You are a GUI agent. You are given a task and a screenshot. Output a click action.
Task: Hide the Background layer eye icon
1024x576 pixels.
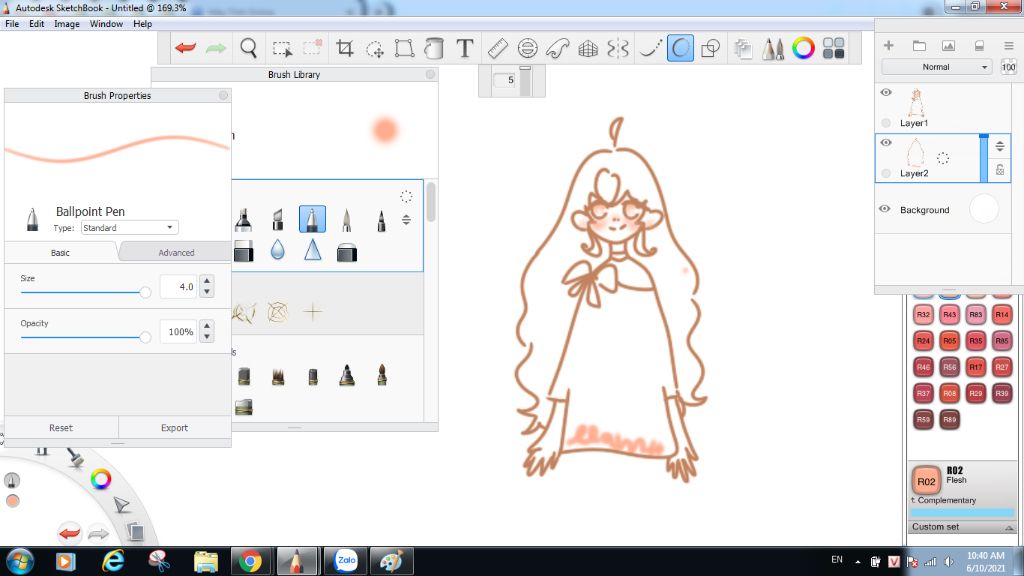coord(884,209)
